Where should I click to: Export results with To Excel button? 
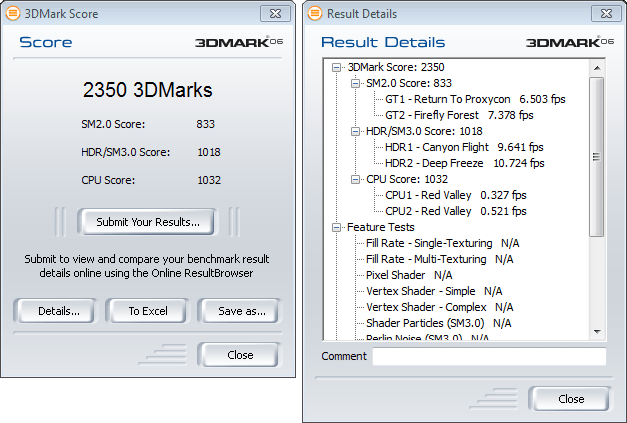point(148,311)
